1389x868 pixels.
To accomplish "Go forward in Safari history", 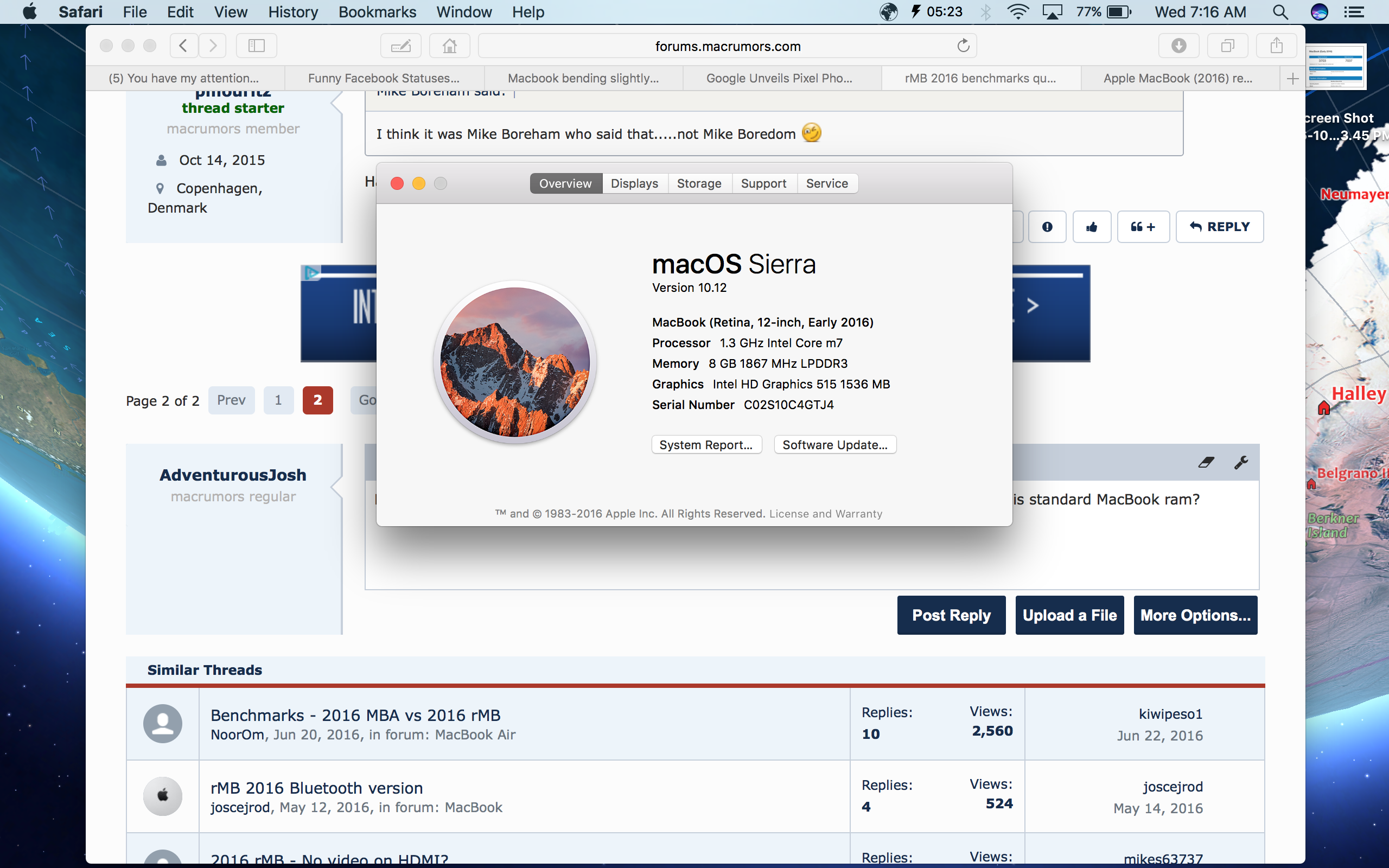I will point(213,46).
